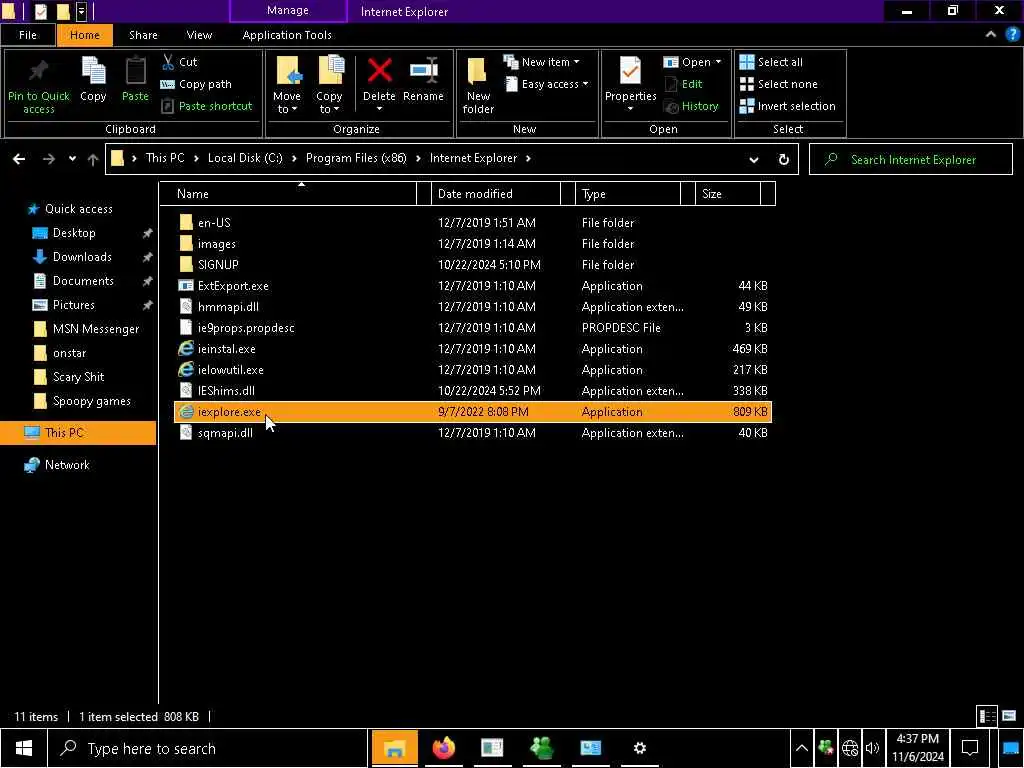Viewport: 1024px width, 768px height.
Task: Expand the New item menu
Action: [x=541, y=62]
